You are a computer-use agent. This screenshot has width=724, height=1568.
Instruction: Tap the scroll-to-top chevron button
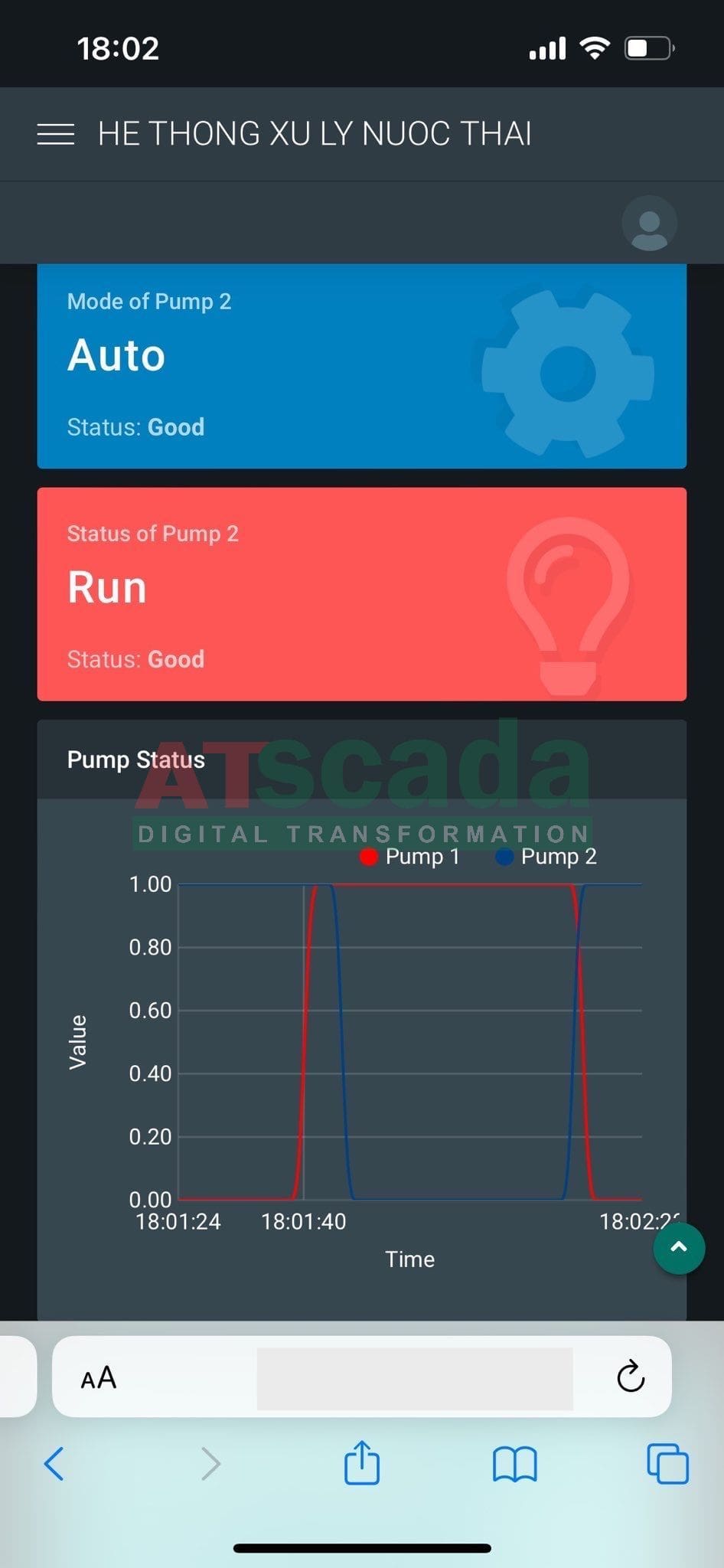point(679,1248)
